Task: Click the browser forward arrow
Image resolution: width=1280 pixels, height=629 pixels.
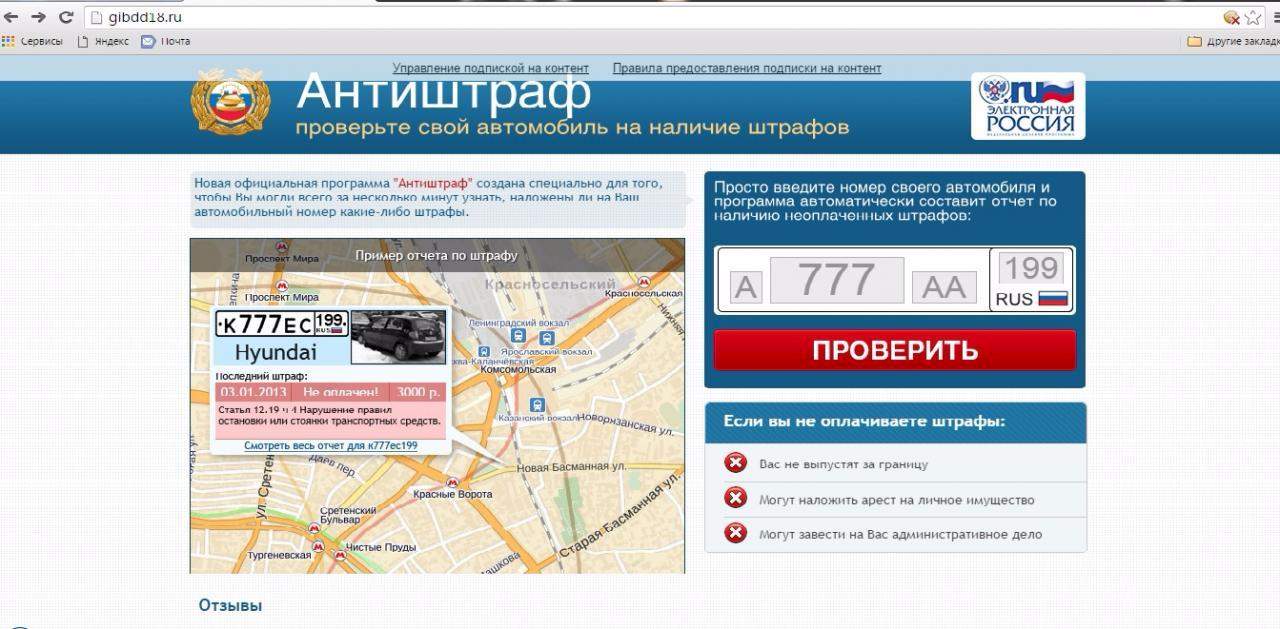Action: pyautogui.click(x=39, y=17)
